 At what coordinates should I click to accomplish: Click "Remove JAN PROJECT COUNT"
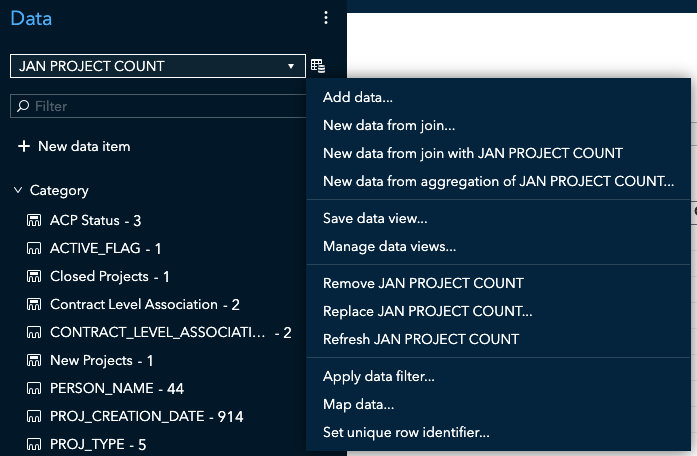[x=423, y=283]
